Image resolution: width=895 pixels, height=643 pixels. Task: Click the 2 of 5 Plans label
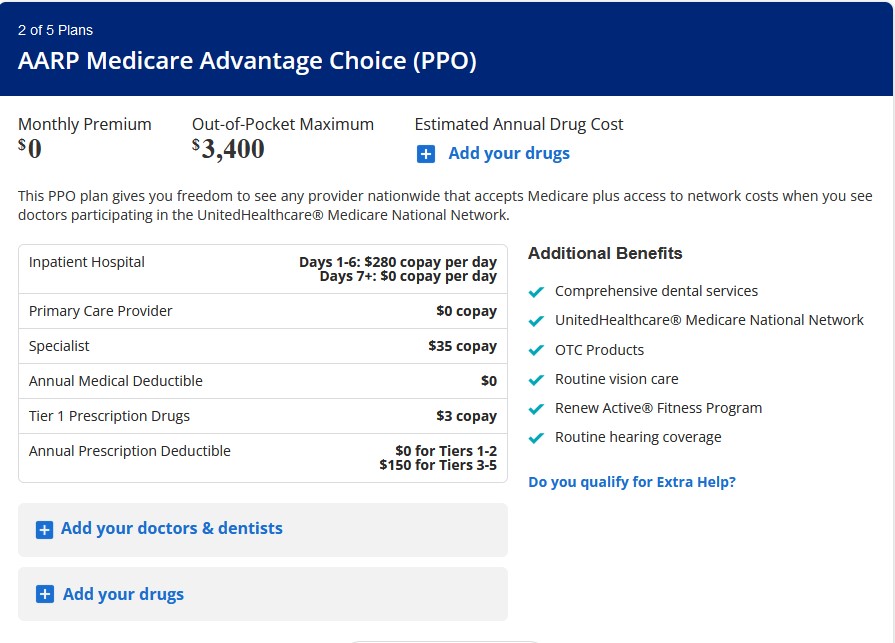click(55, 30)
